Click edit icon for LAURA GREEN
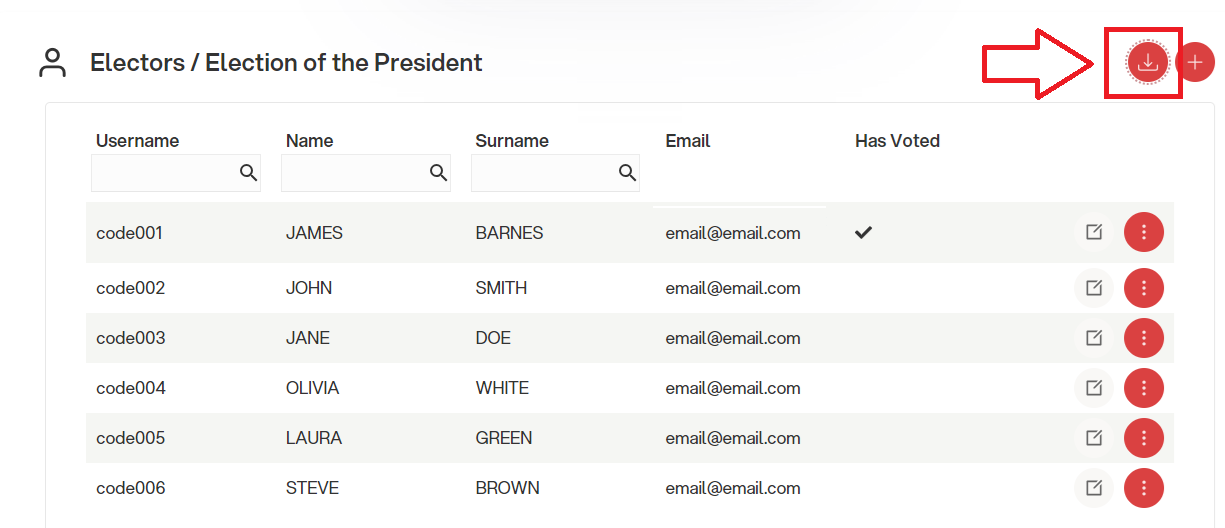Image resolution: width=1225 pixels, height=528 pixels. (x=1094, y=438)
